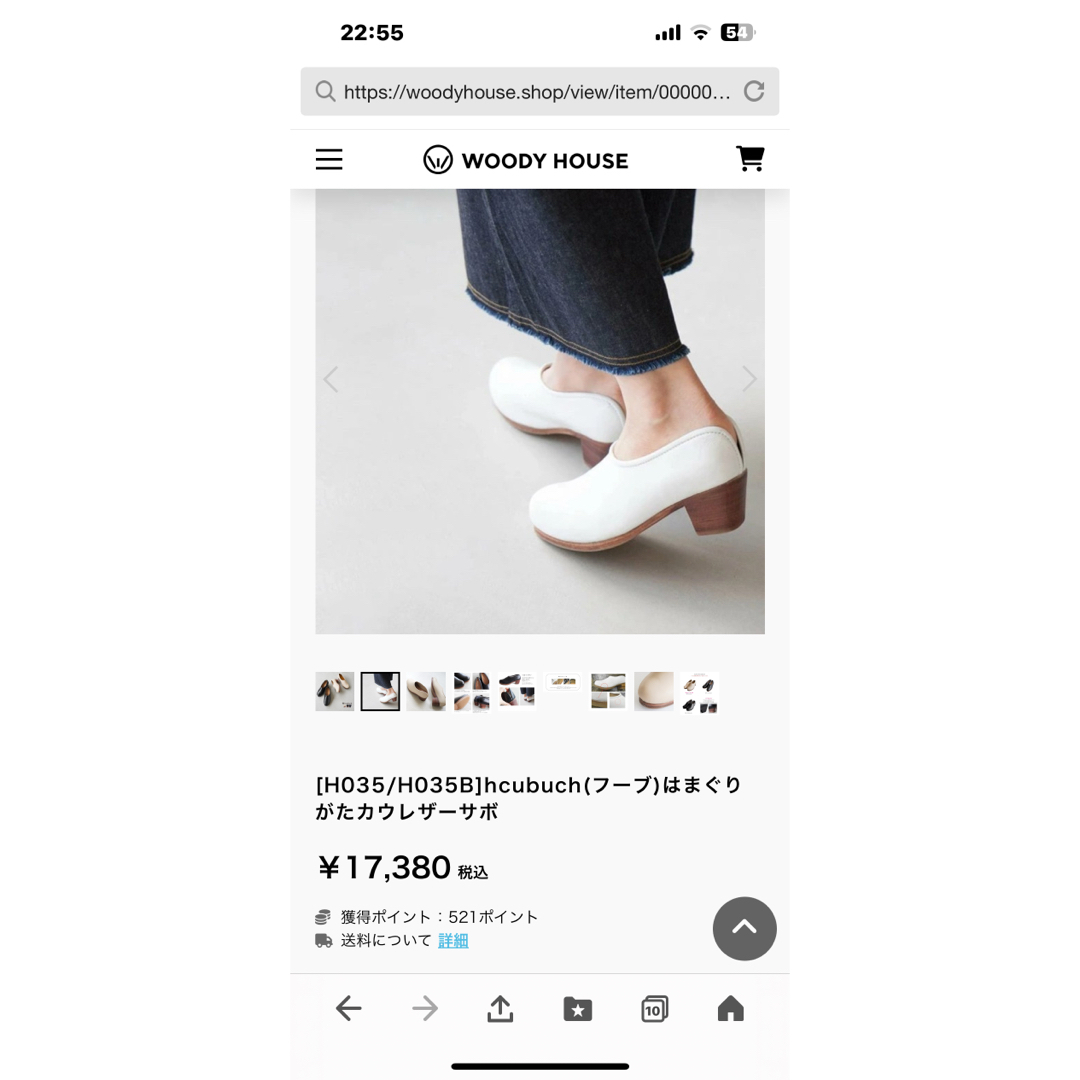
Task: Select the beige shoe pair thumbnail
Action: [426, 692]
